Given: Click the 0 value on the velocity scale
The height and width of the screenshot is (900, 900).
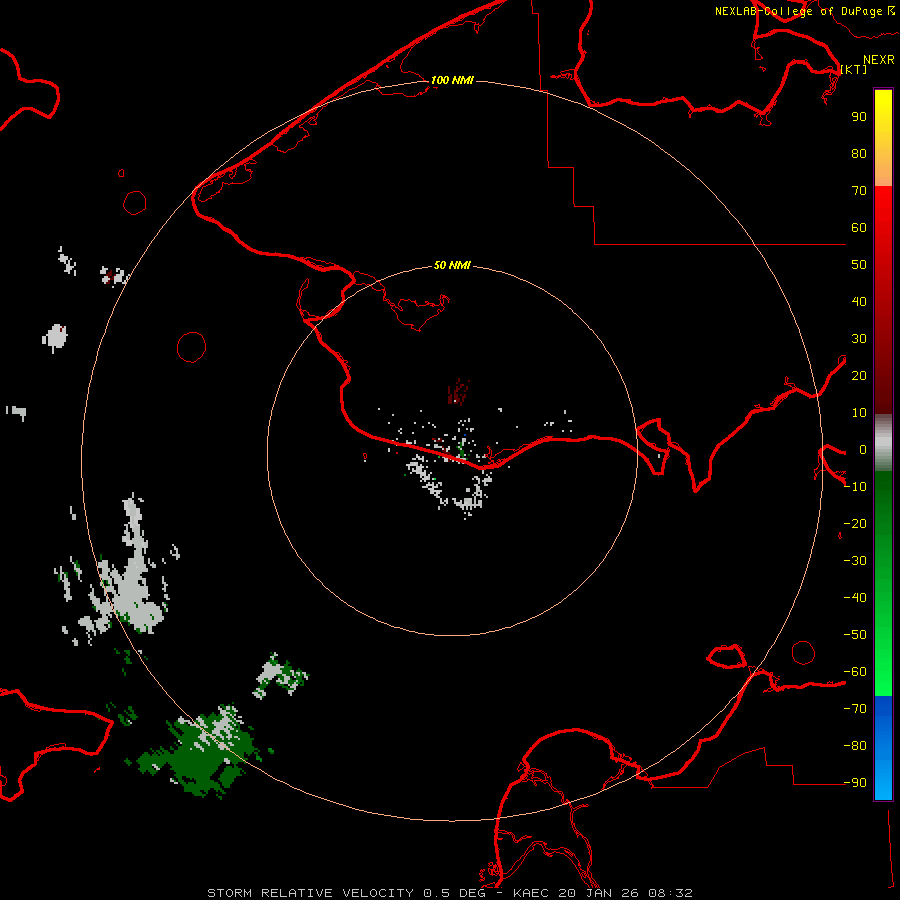Looking at the screenshot, I should (x=863, y=449).
